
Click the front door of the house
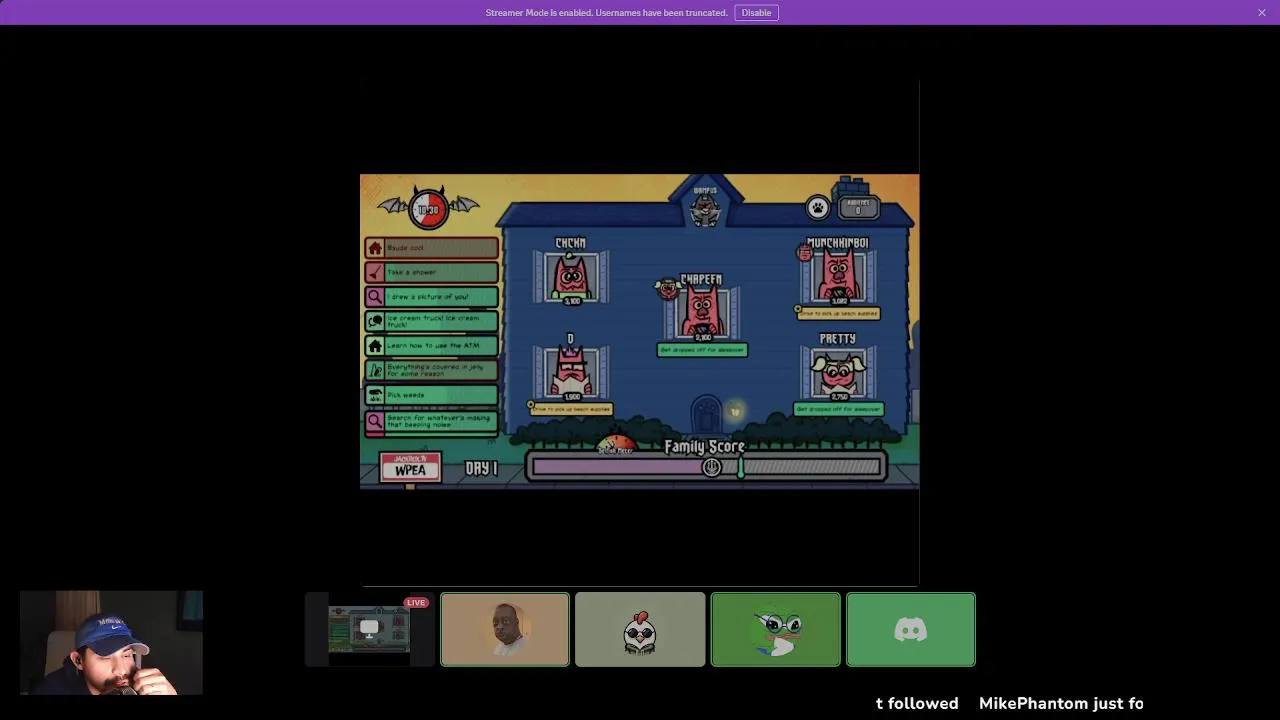(706, 415)
